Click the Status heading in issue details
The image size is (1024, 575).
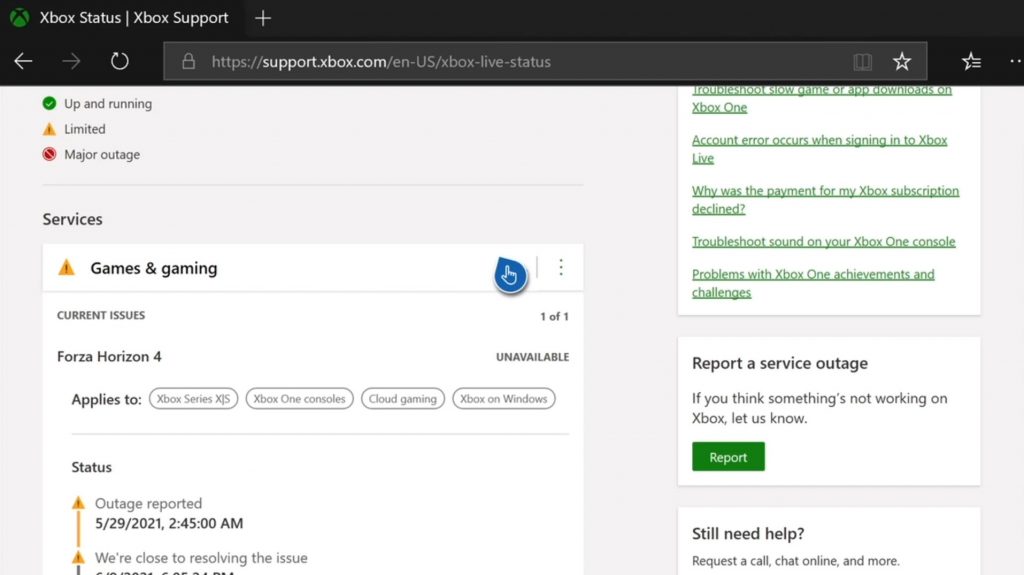(x=91, y=467)
